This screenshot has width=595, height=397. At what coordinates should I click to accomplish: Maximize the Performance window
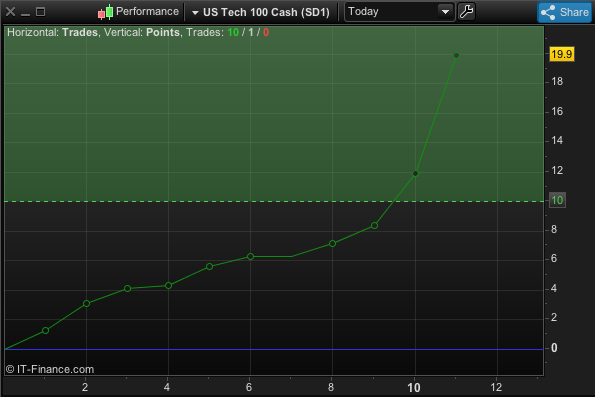(x=40, y=12)
